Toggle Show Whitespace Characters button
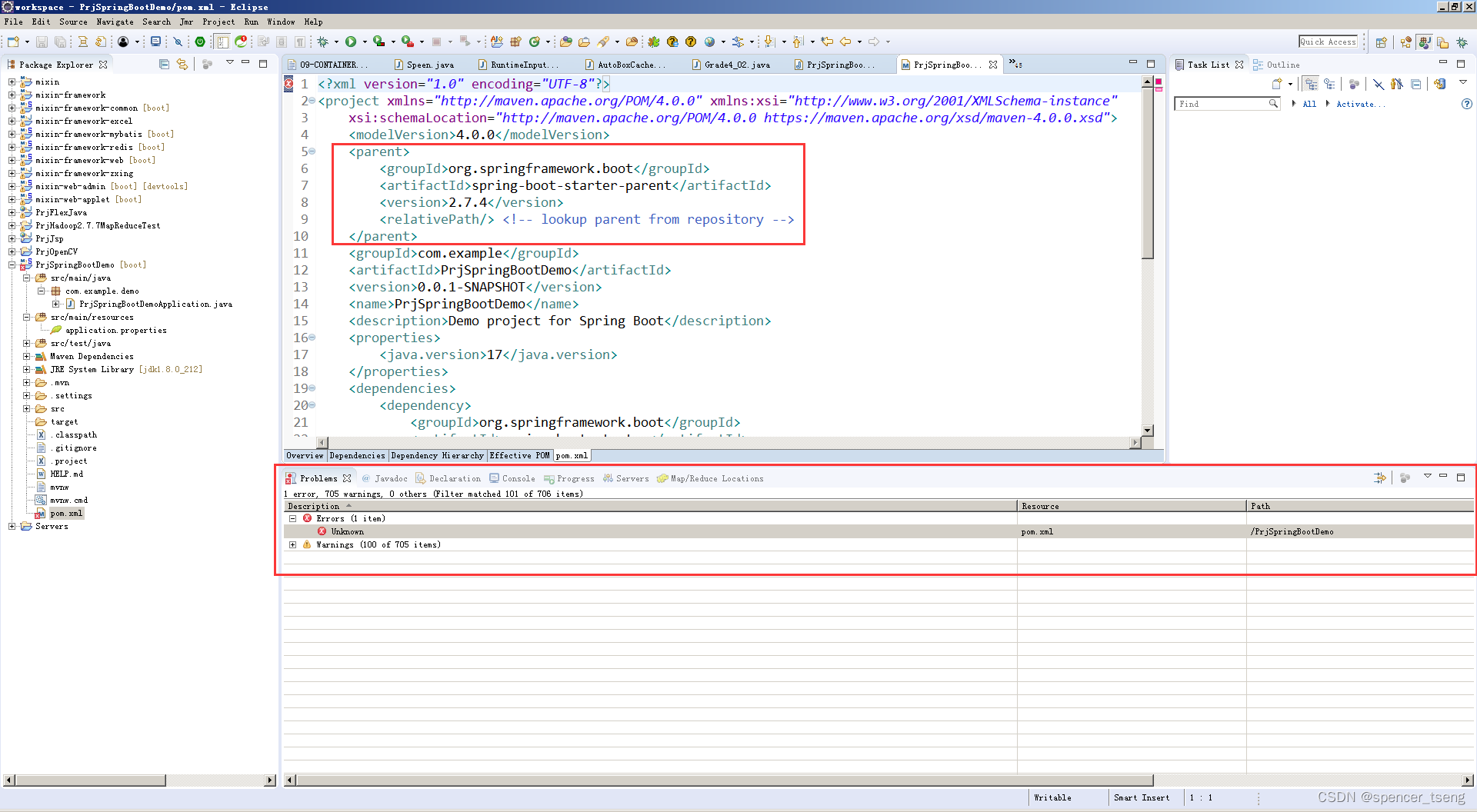Viewport: 1477px width, 812px height. (x=299, y=42)
